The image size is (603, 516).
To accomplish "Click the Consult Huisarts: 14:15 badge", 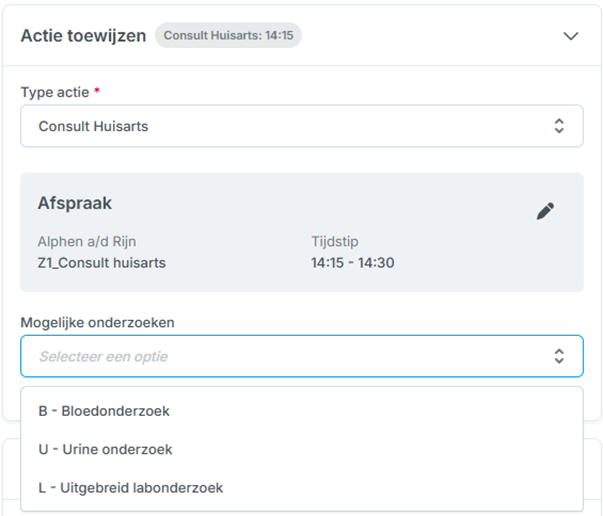I will pos(228,36).
